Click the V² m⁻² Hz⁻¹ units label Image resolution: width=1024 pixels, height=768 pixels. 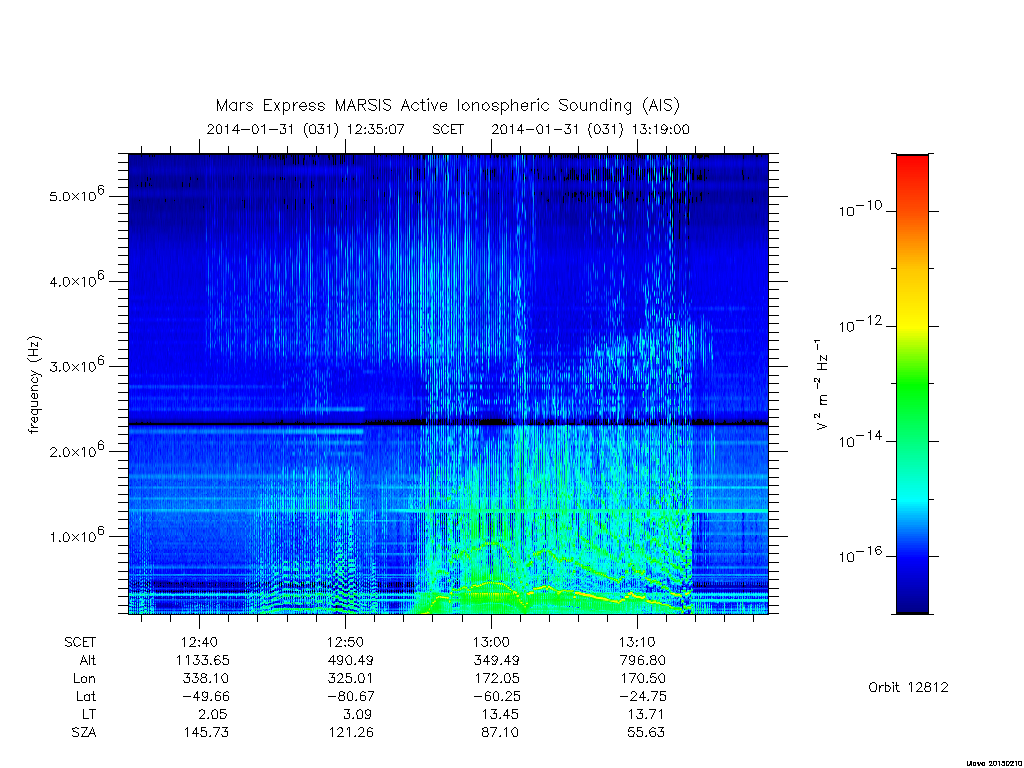tap(822, 384)
